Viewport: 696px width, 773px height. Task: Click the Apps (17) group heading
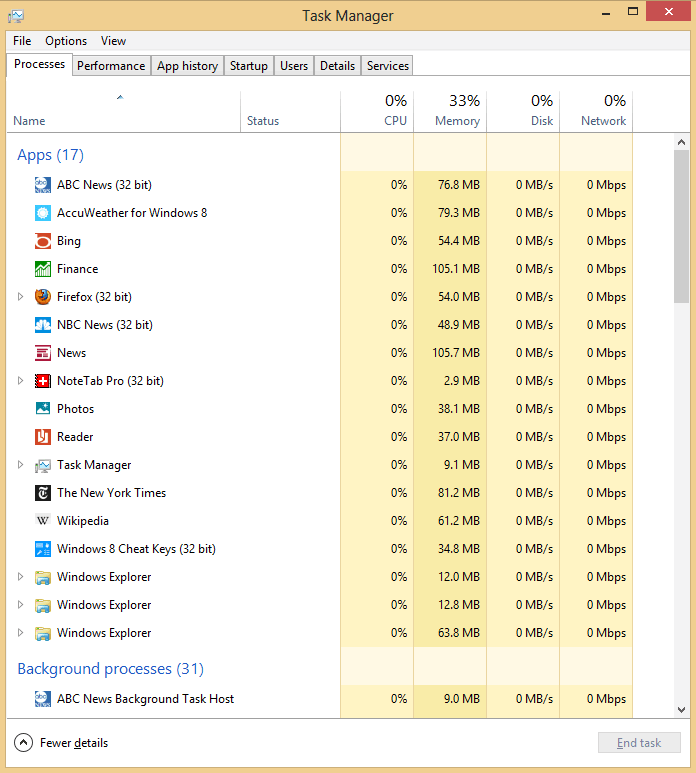tap(50, 155)
